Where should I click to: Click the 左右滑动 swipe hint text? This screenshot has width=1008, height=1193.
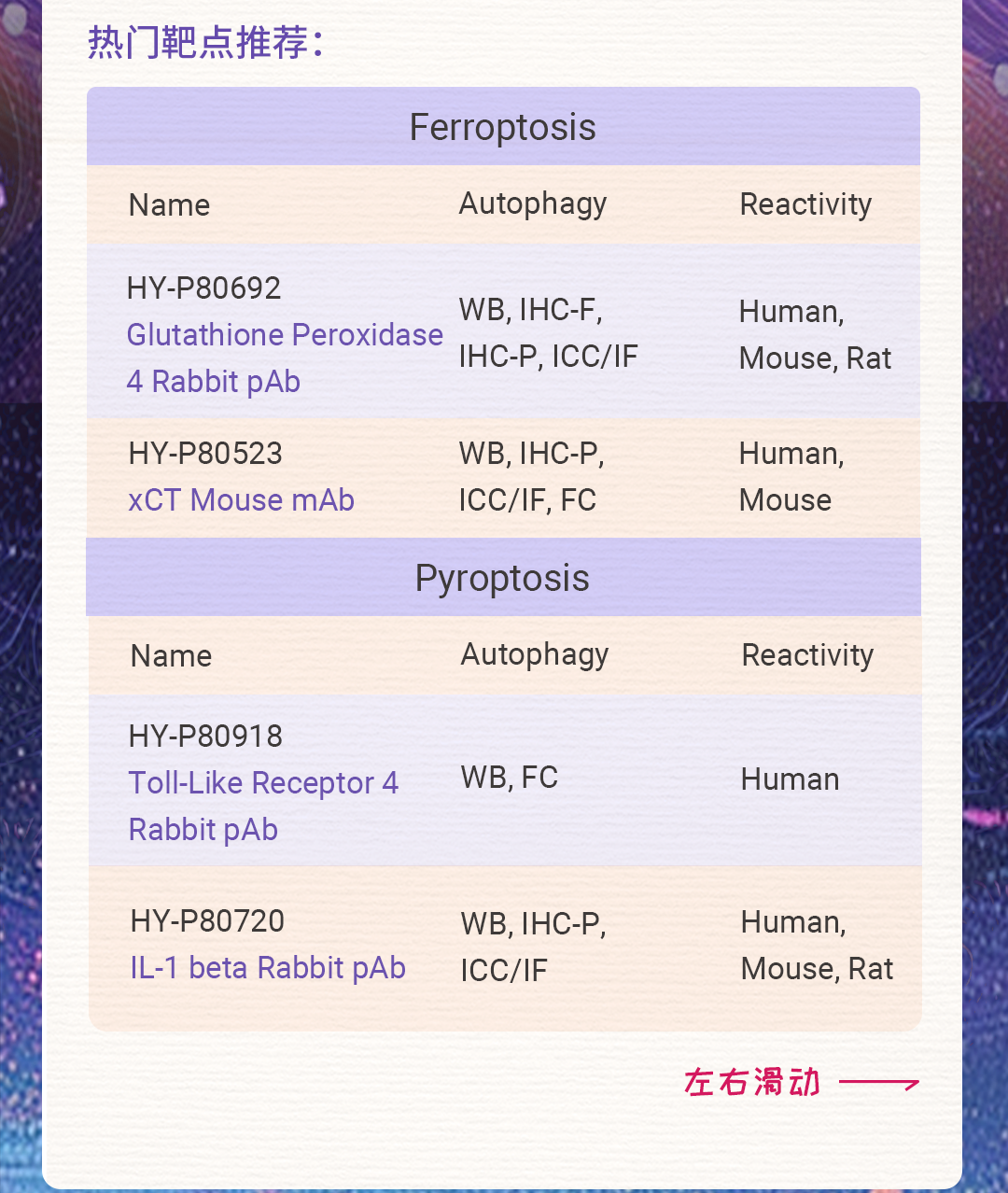coord(752,1083)
